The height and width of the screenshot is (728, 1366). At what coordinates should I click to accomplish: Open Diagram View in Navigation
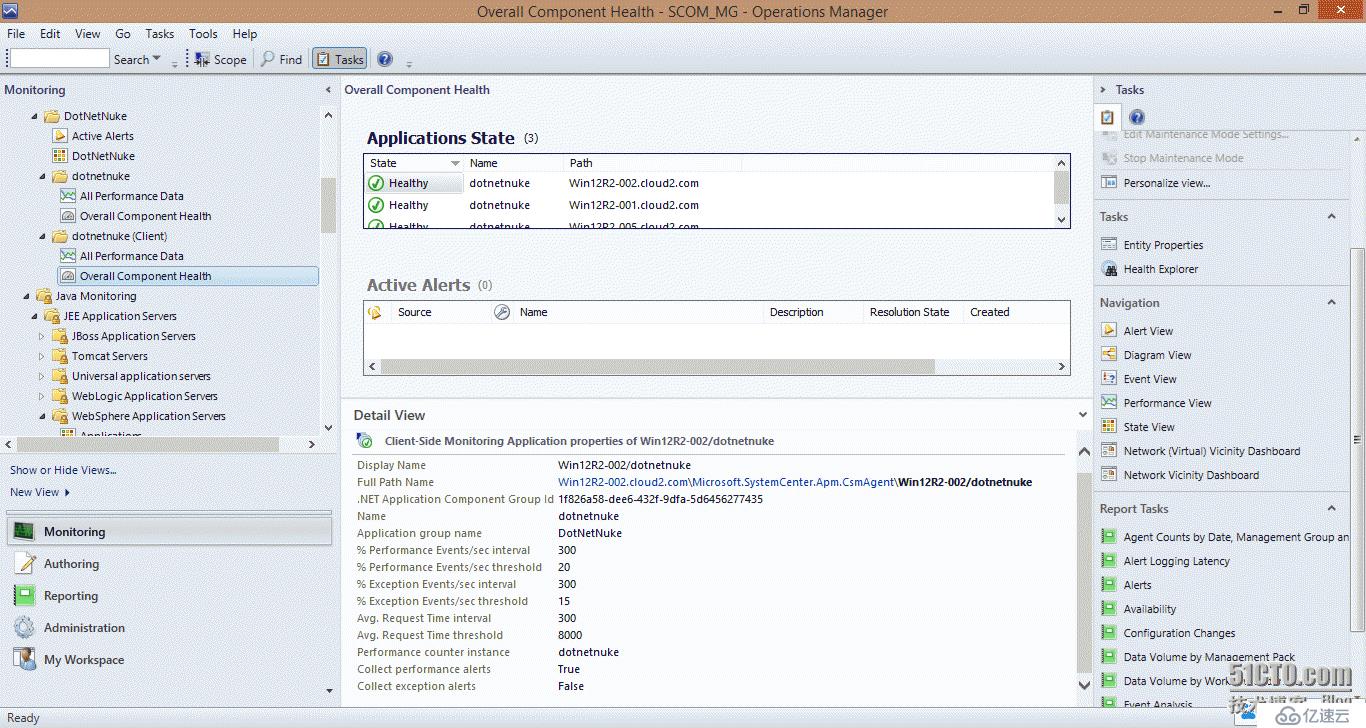click(1157, 355)
